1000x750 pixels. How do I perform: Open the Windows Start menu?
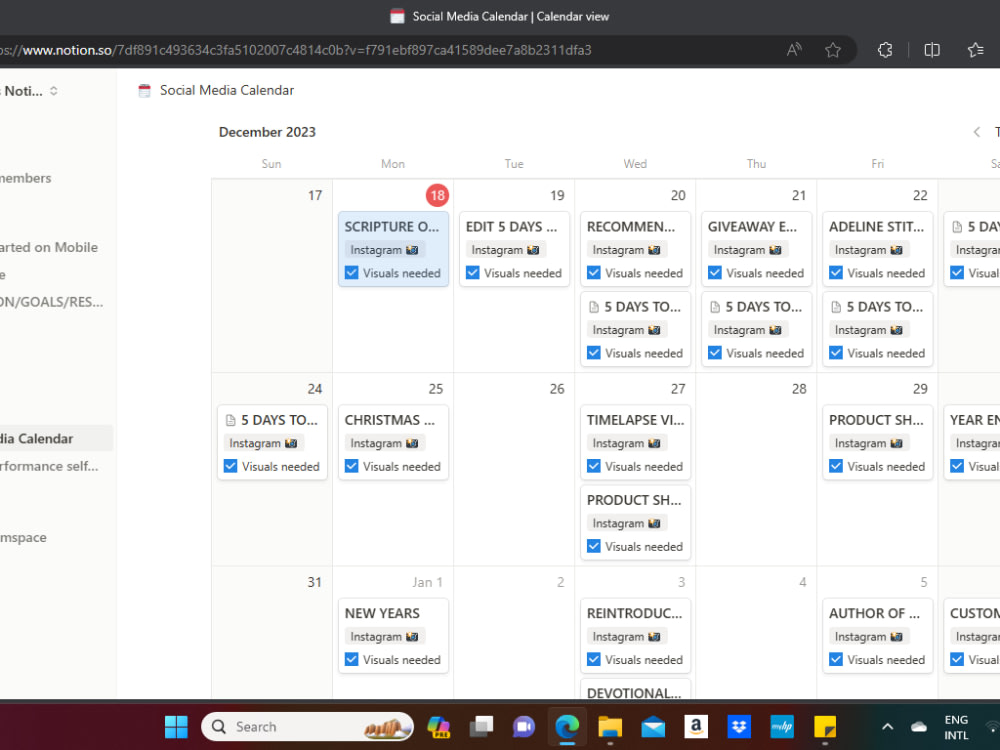click(176, 726)
